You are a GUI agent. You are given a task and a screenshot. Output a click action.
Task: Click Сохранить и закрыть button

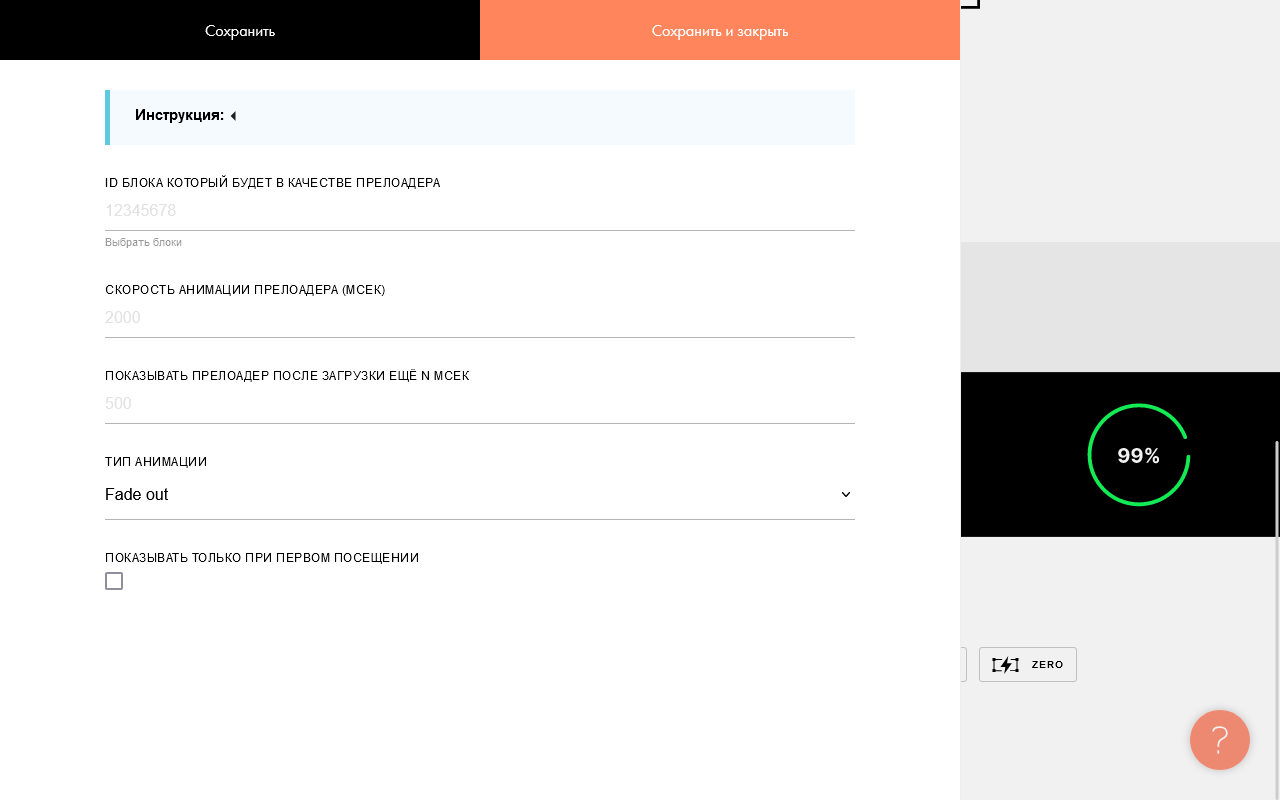tap(720, 30)
